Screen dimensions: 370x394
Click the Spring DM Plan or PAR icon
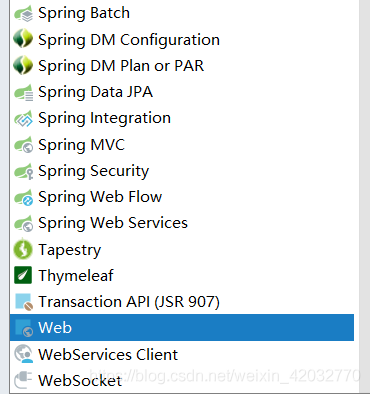click(23, 65)
